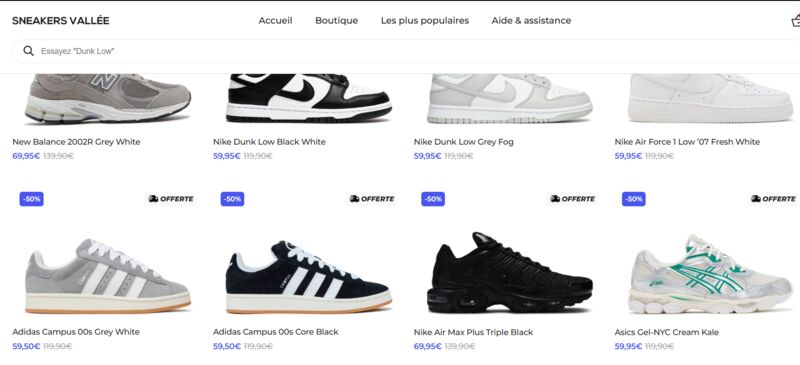Click the search magnifier icon
This screenshot has height=365, width=800.
click(29, 51)
